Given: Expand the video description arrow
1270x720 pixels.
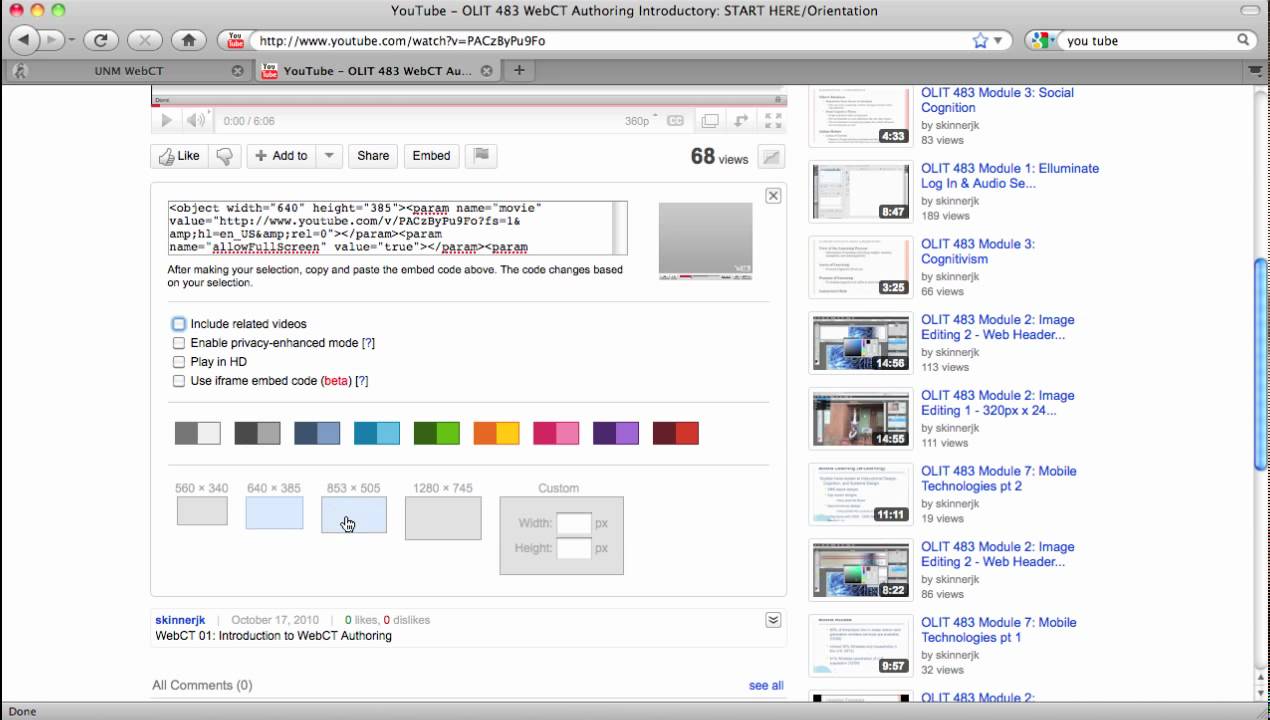Looking at the screenshot, I should [773, 620].
